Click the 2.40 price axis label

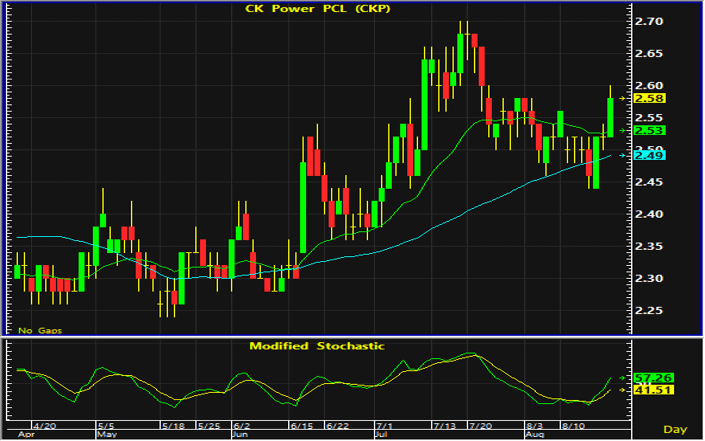click(649, 214)
